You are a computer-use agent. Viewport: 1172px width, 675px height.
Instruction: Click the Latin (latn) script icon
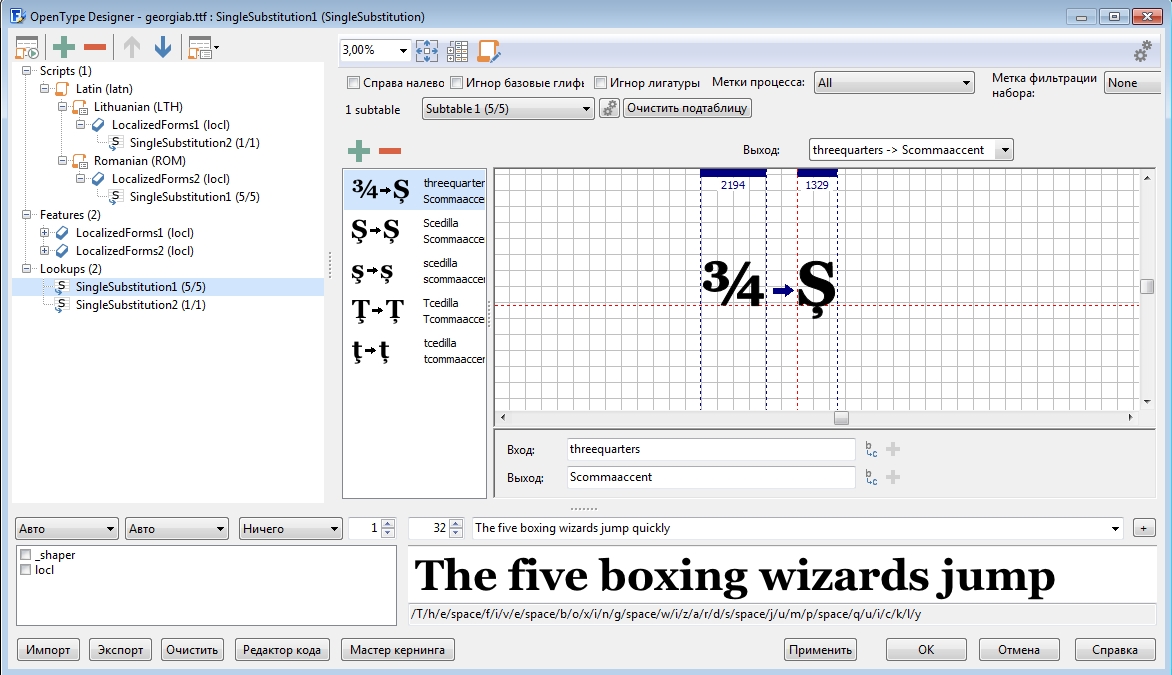[63, 89]
